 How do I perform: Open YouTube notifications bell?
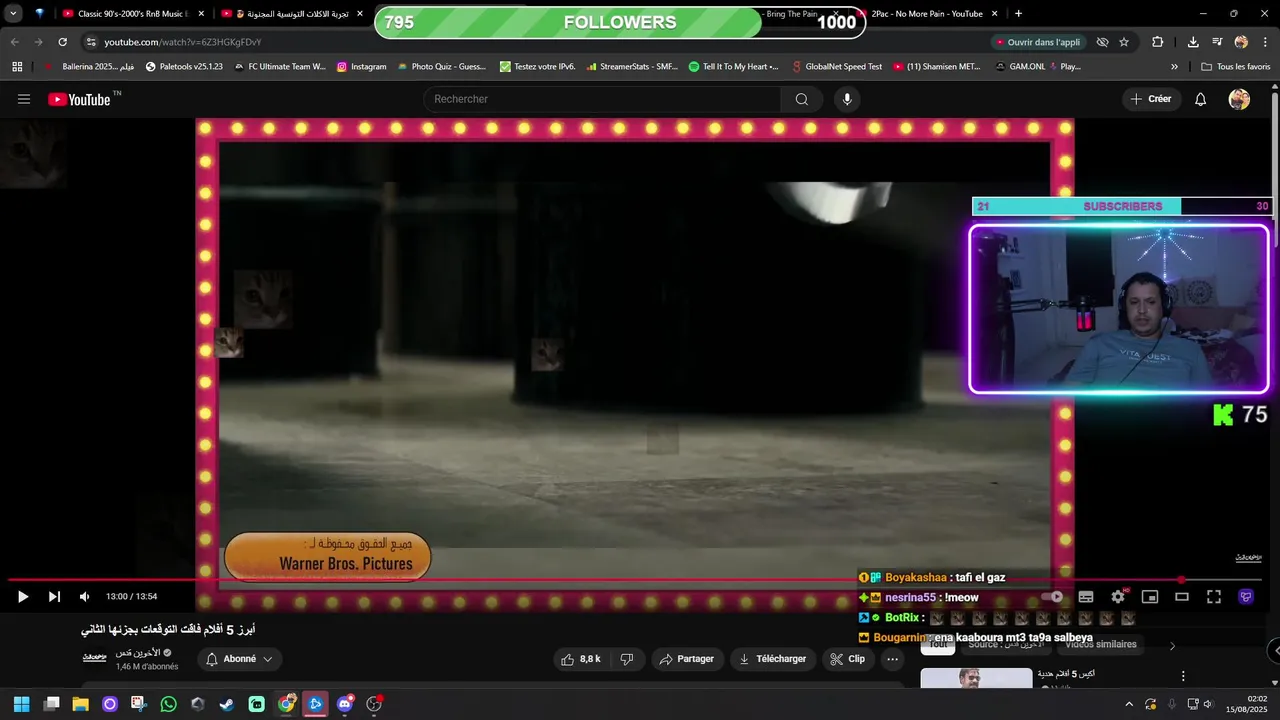tap(1201, 99)
